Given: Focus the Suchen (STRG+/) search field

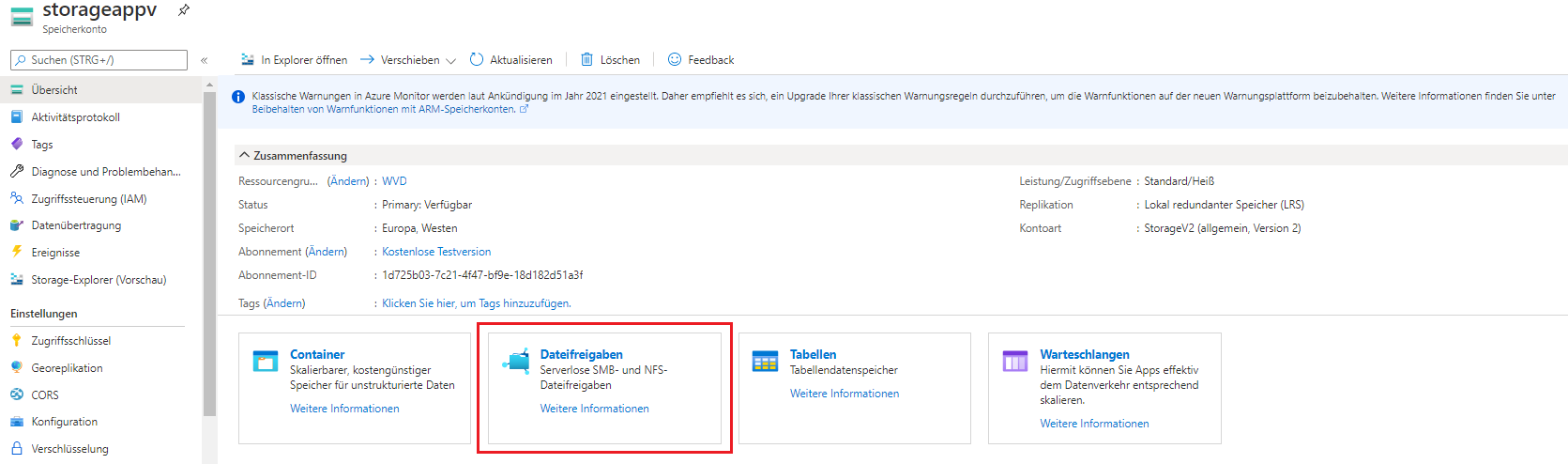Looking at the screenshot, I should [x=99, y=60].
